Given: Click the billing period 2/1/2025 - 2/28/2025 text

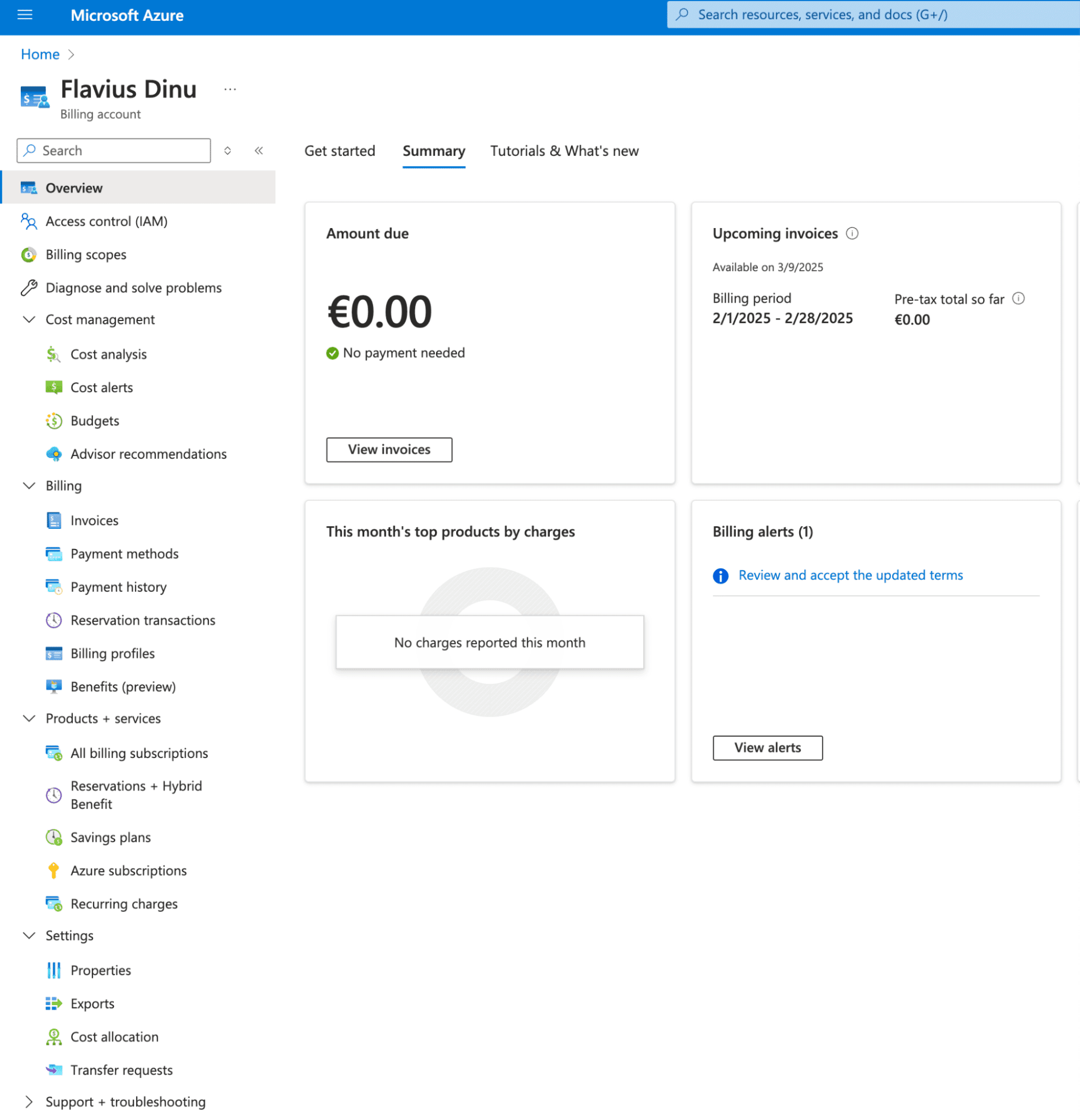Looking at the screenshot, I should click(x=782, y=318).
